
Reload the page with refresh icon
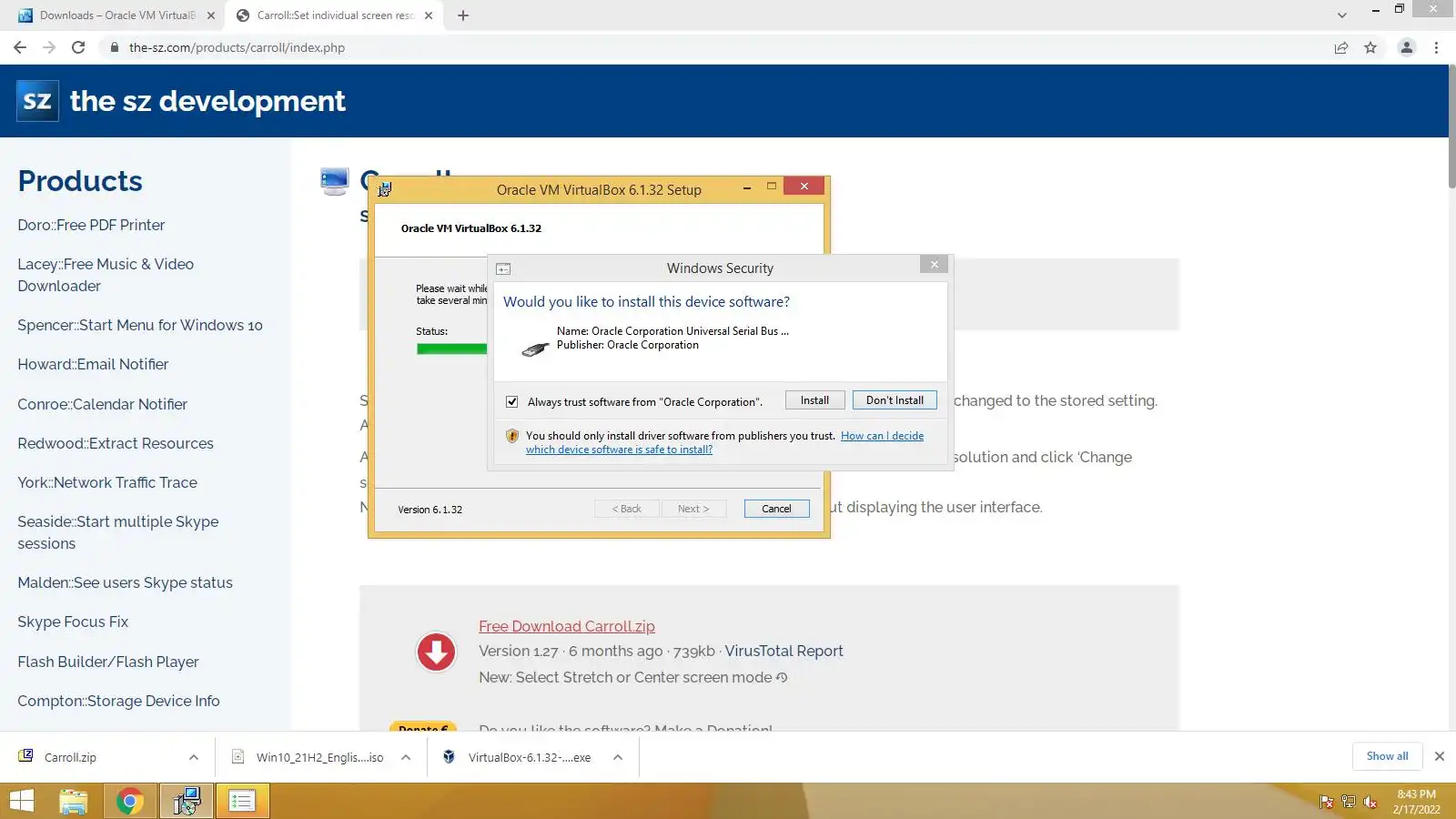point(78,47)
